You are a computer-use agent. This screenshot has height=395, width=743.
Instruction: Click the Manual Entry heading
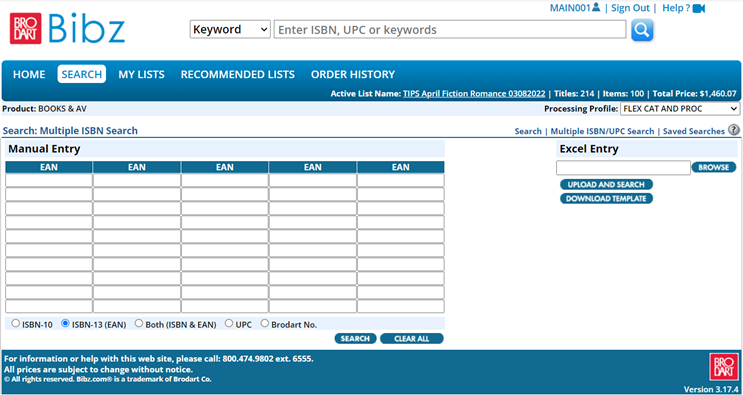click(44, 149)
